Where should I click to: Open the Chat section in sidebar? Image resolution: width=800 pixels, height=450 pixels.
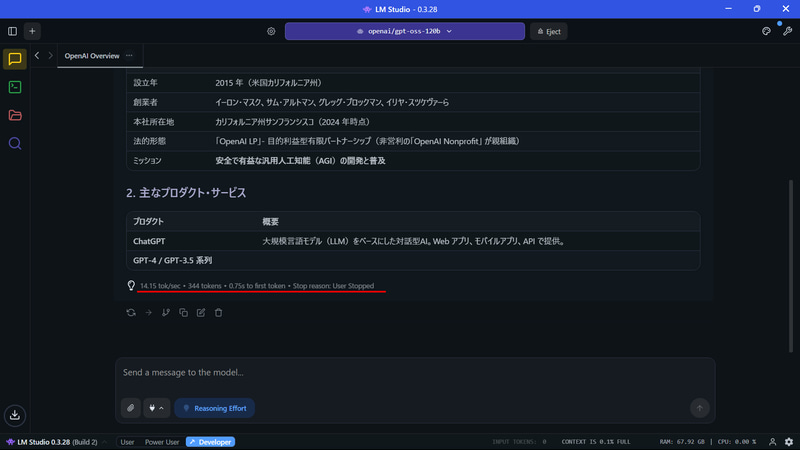pos(15,59)
